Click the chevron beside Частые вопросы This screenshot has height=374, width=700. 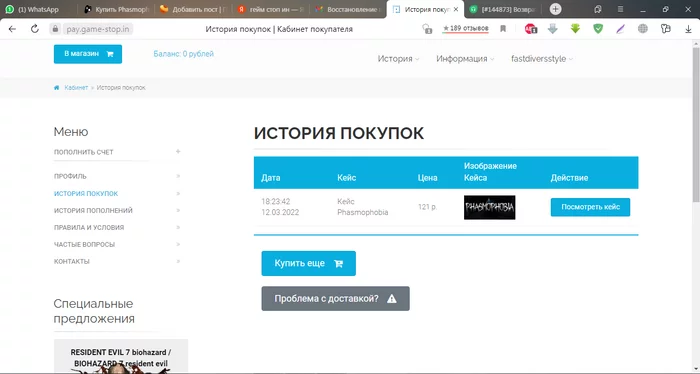point(178,245)
